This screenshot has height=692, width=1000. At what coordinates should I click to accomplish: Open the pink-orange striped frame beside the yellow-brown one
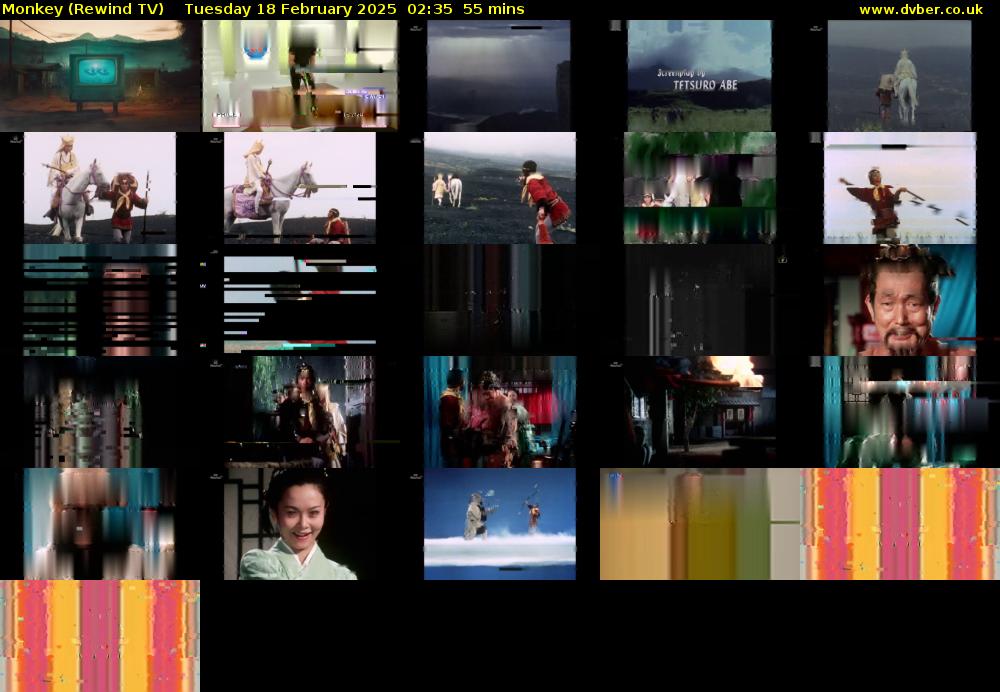tap(900, 524)
